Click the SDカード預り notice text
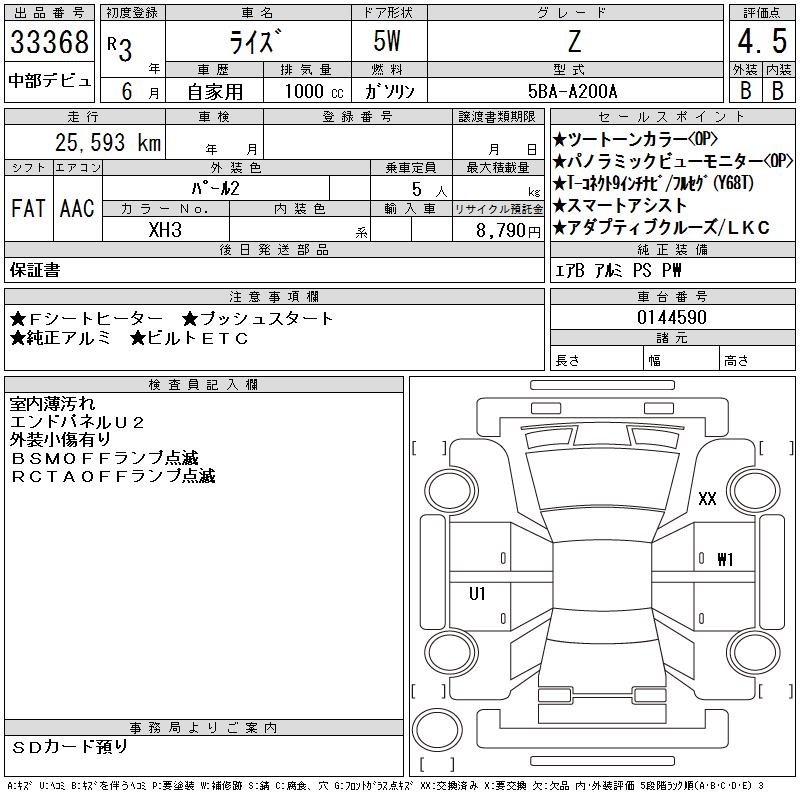This screenshot has height=800, width=800. pyautogui.click(x=69, y=746)
